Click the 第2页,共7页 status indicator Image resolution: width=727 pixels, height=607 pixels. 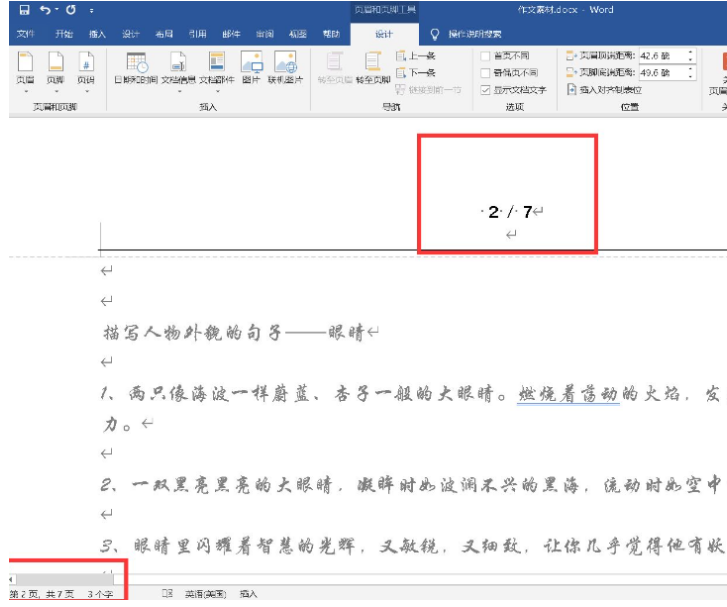[42, 594]
